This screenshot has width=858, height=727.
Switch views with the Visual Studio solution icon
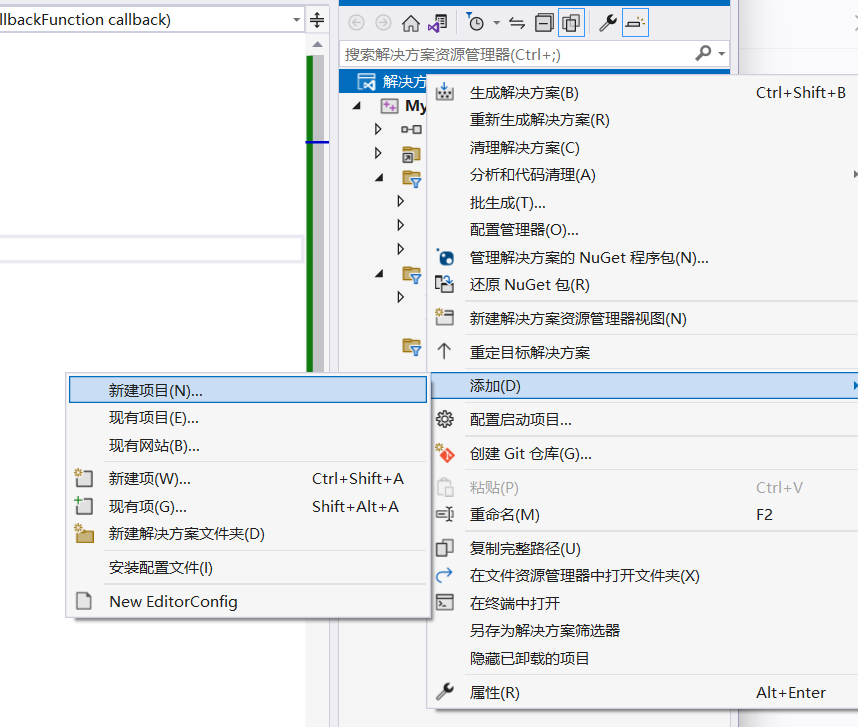(438, 23)
